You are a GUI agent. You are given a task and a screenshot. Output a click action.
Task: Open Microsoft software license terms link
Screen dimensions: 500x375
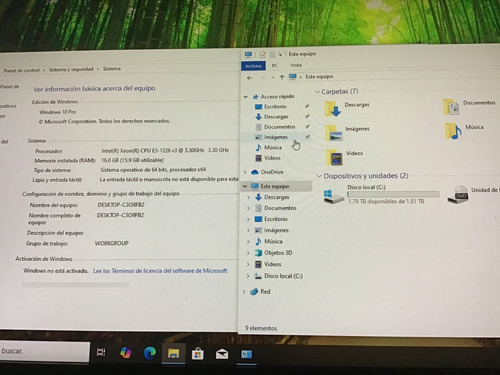click(x=160, y=271)
